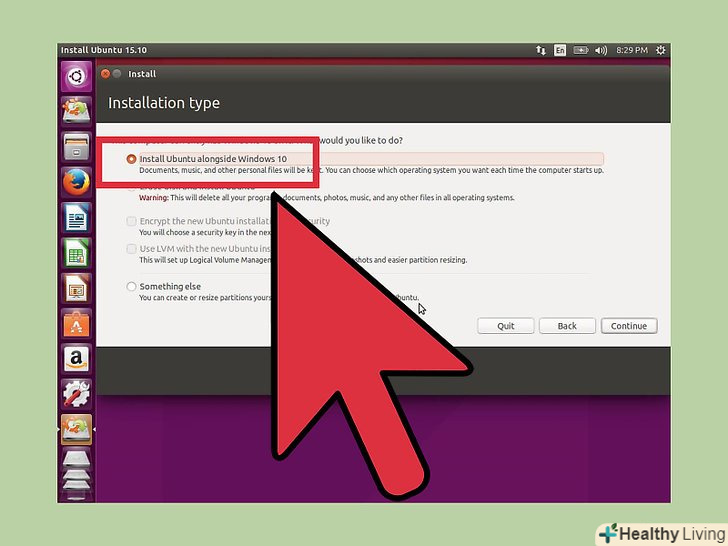Viewport: 728px width, 546px height.
Task: Click the Installation type heading
Action: 164,103
